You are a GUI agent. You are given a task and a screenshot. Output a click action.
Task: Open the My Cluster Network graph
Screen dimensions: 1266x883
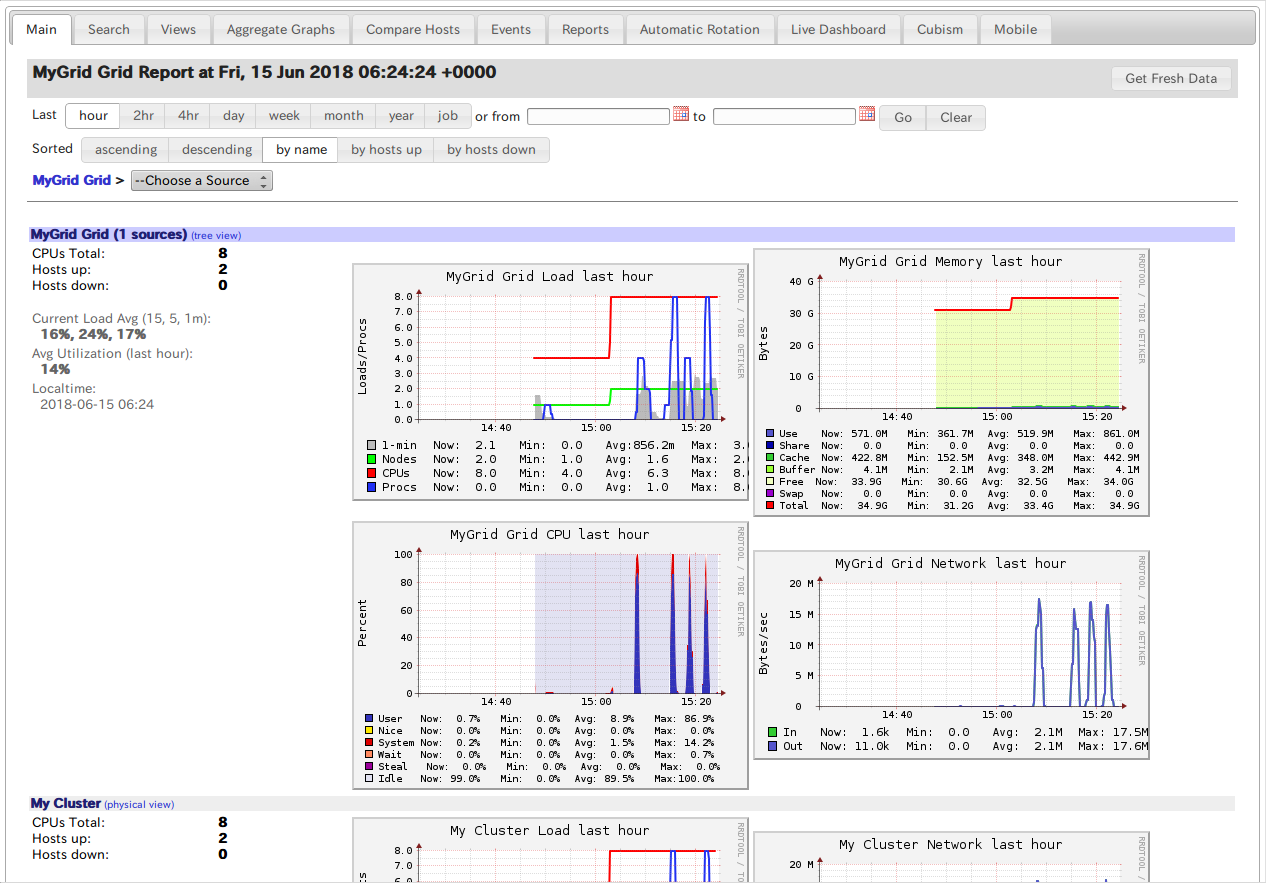pyautogui.click(x=951, y=857)
